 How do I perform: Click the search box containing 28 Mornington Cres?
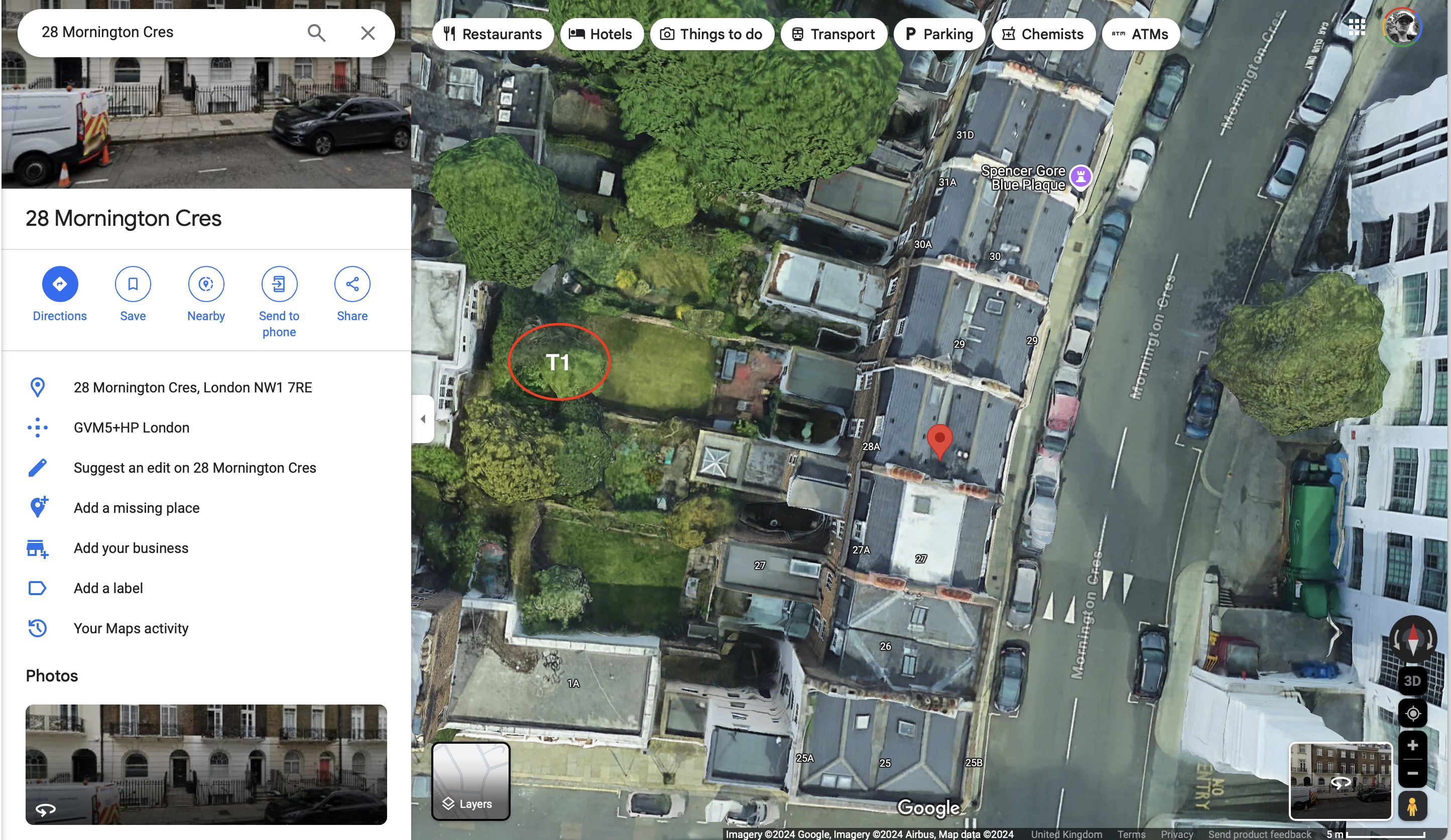click(206, 33)
